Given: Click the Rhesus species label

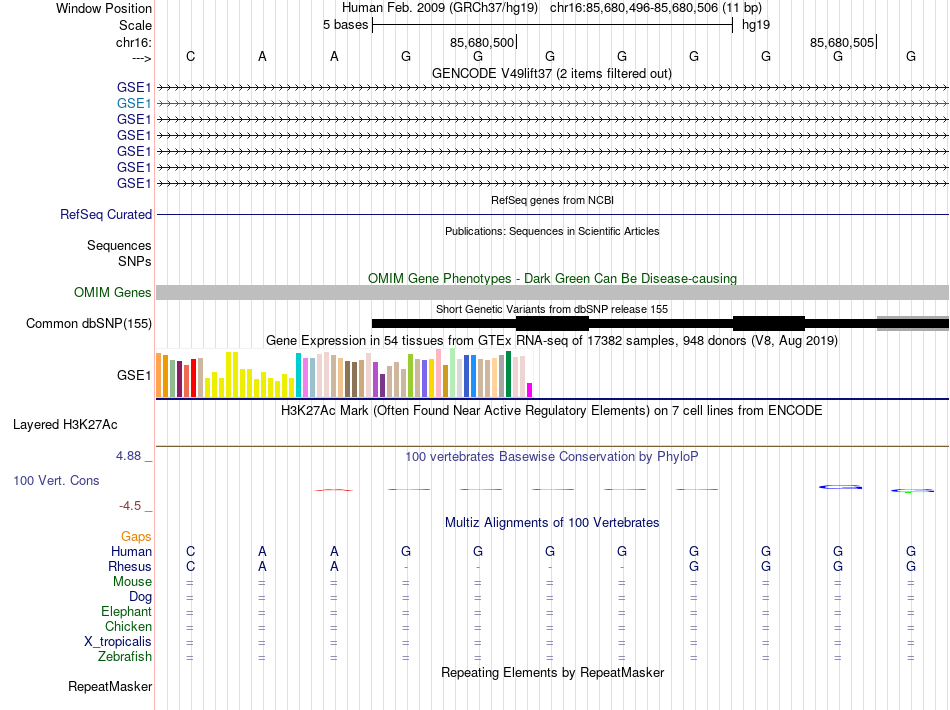Looking at the screenshot, I should click(x=130, y=566).
